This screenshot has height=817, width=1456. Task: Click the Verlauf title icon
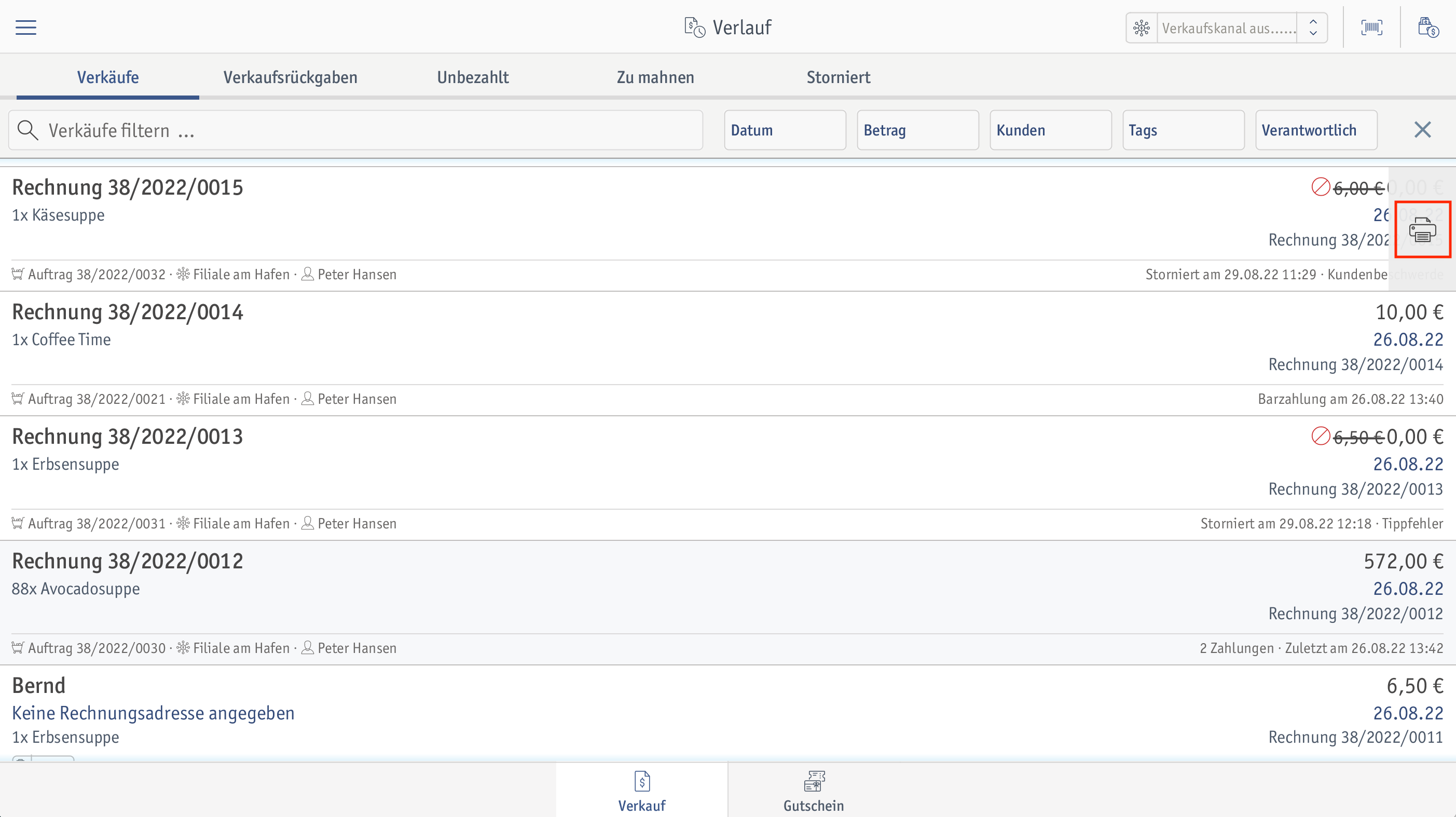(x=695, y=27)
